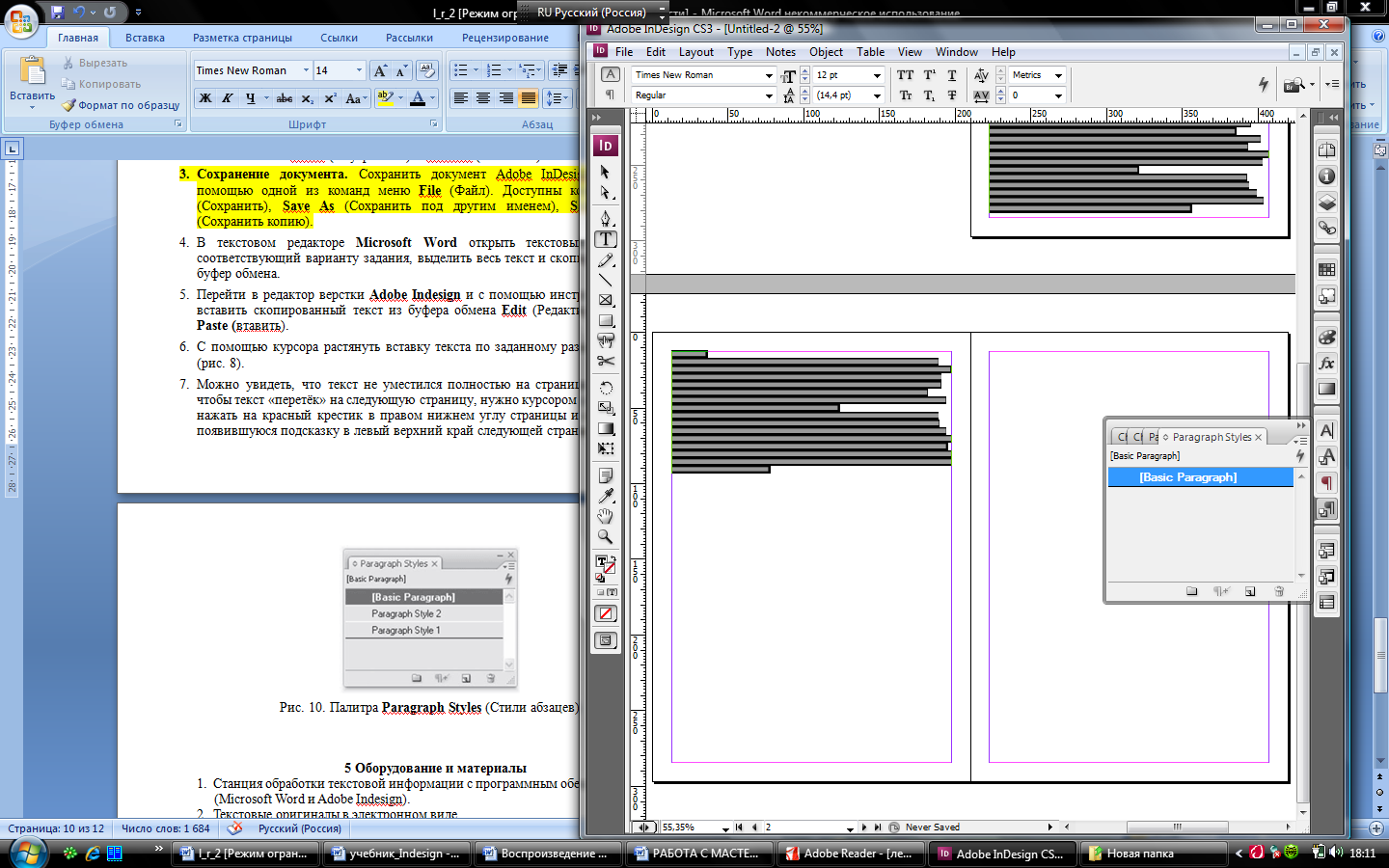Open Word text highlight color swatch
The image size is (1389, 868).
(x=385, y=98)
